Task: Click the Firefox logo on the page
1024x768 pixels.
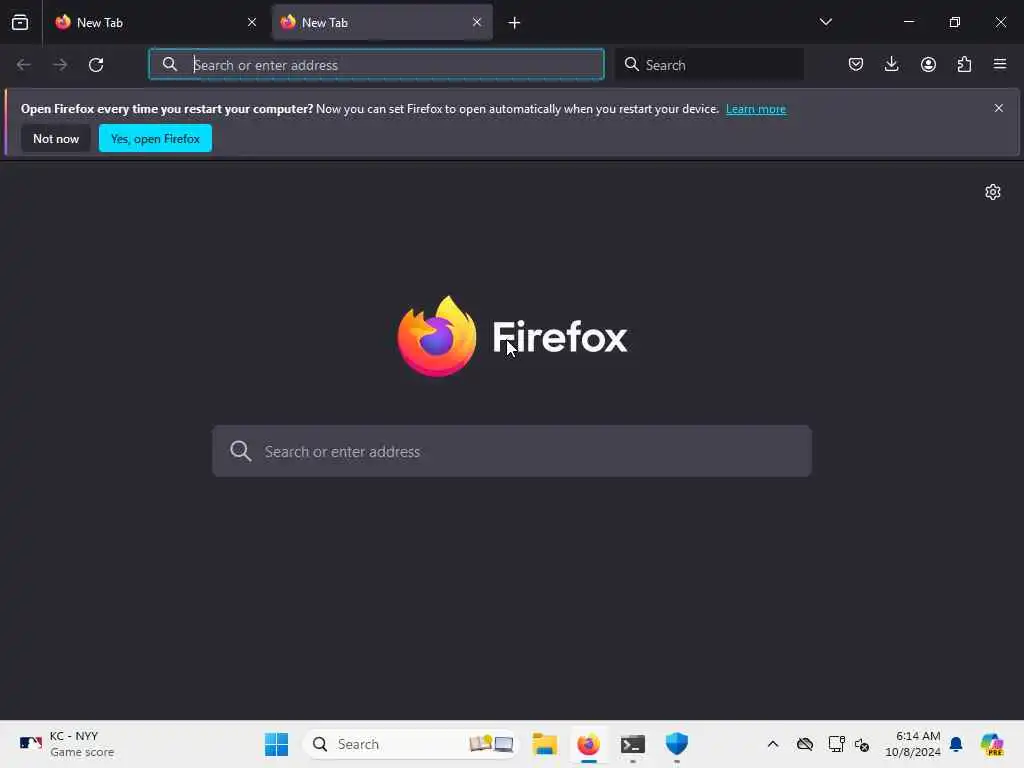Action: pos(437,336)
